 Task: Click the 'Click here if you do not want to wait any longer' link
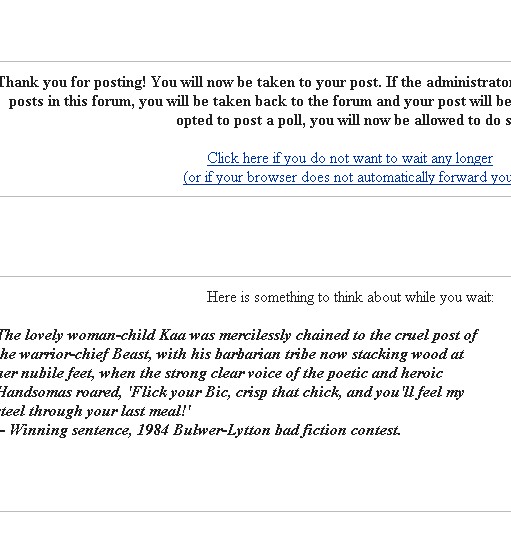click(350, 158)
